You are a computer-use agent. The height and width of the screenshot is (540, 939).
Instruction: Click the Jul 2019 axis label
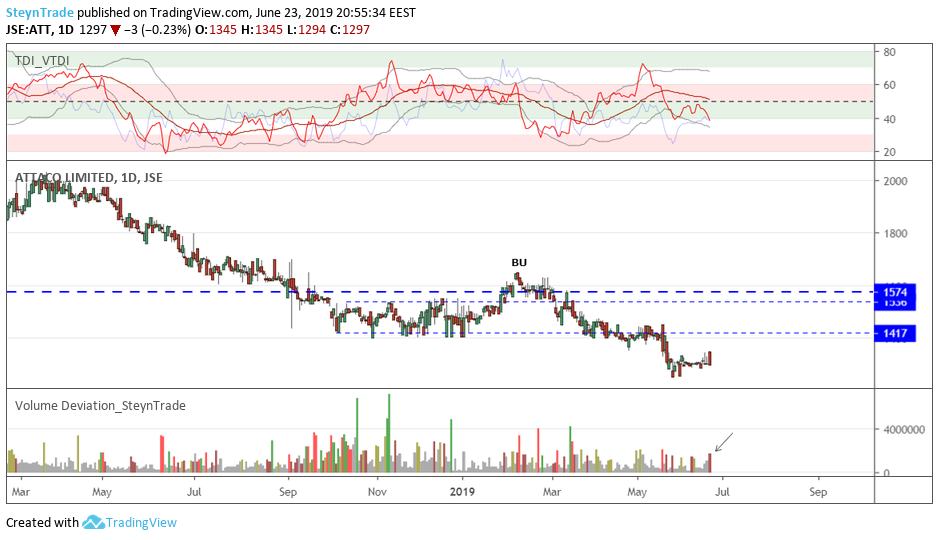(722, 492)
